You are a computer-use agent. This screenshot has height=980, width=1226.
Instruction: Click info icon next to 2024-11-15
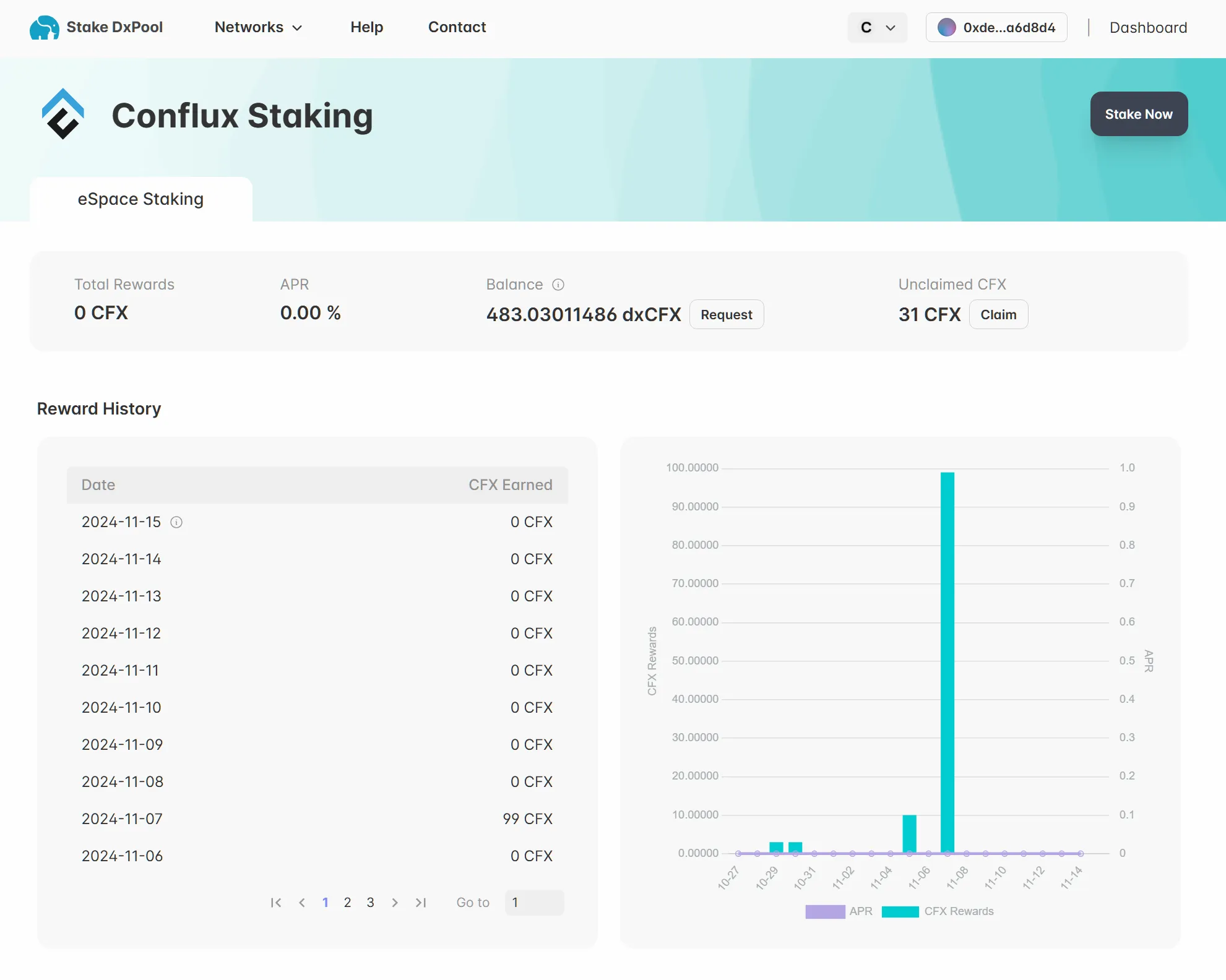click(x=176, y=522)
